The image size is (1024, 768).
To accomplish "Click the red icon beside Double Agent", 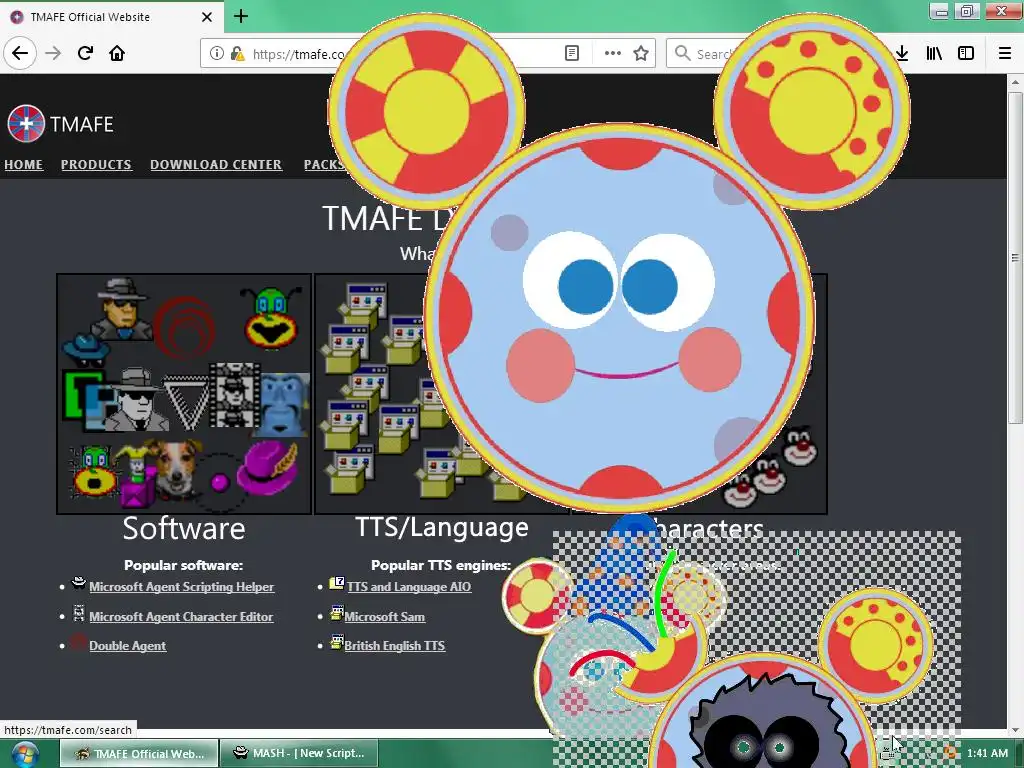I will [x=78, y=642].
